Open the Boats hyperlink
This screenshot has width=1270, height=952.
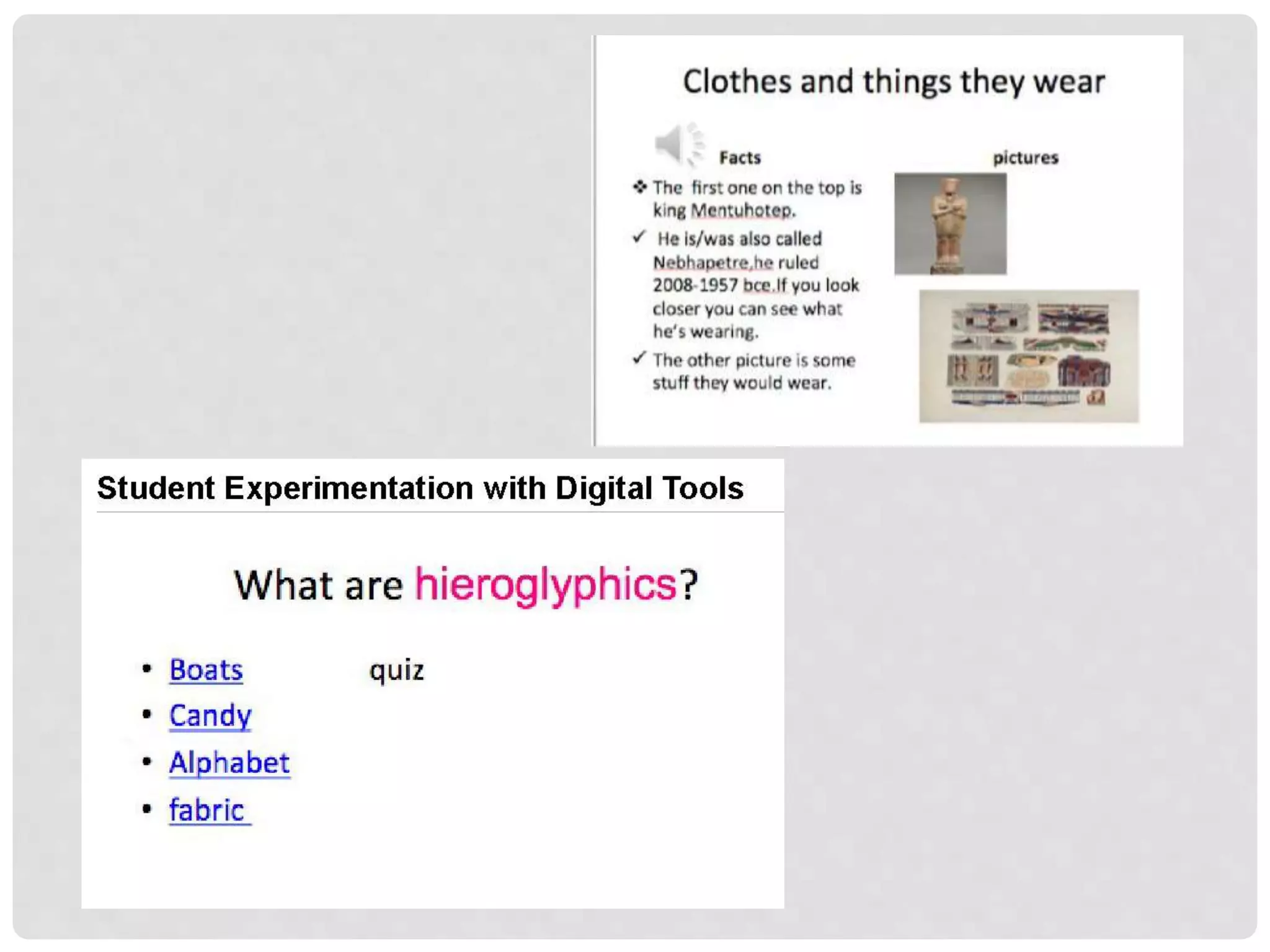206,670
